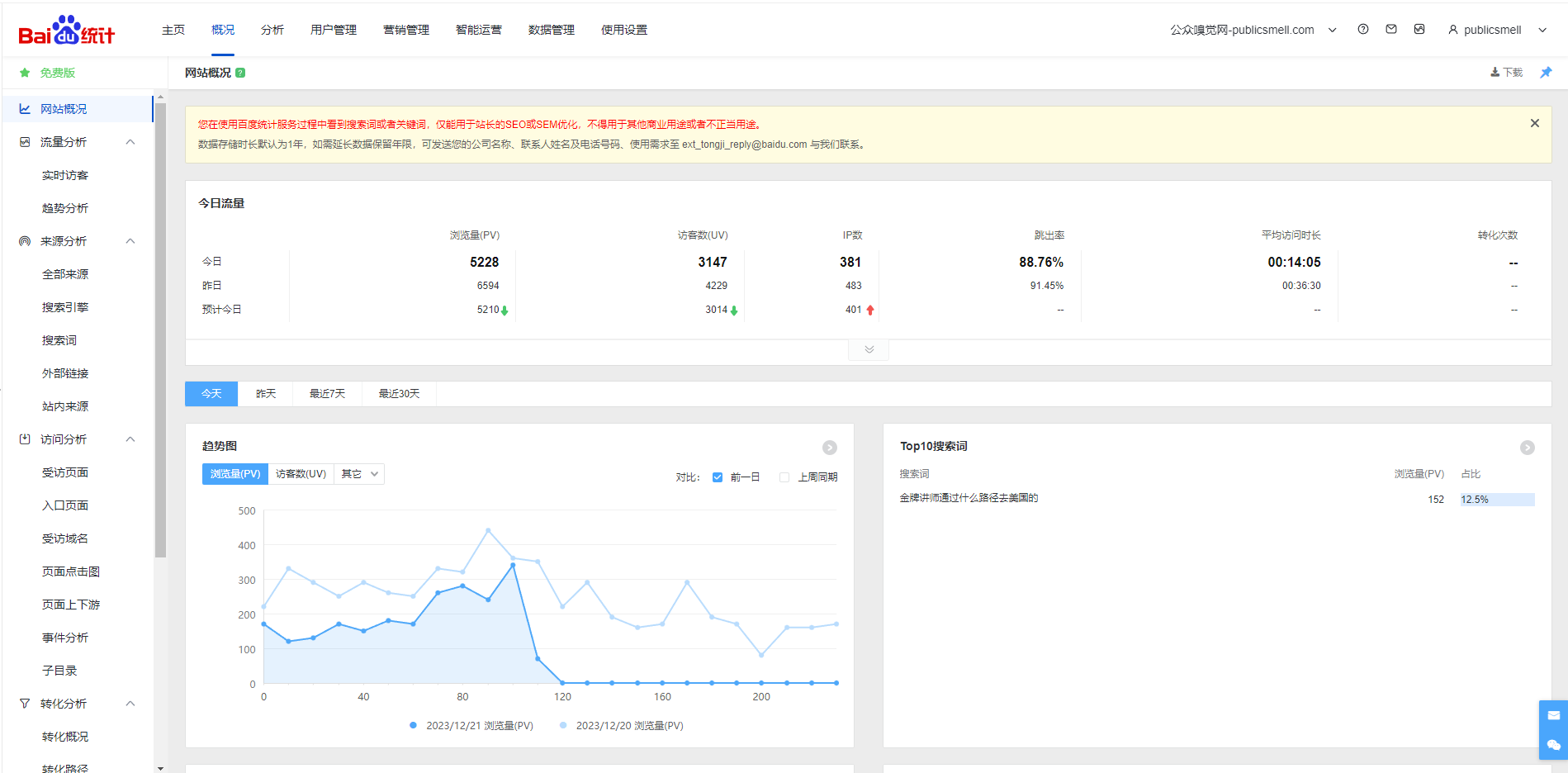Open 搜索引擎 in the sidebar
This screenshot has height=773, width=1568.
pos(65,307)
